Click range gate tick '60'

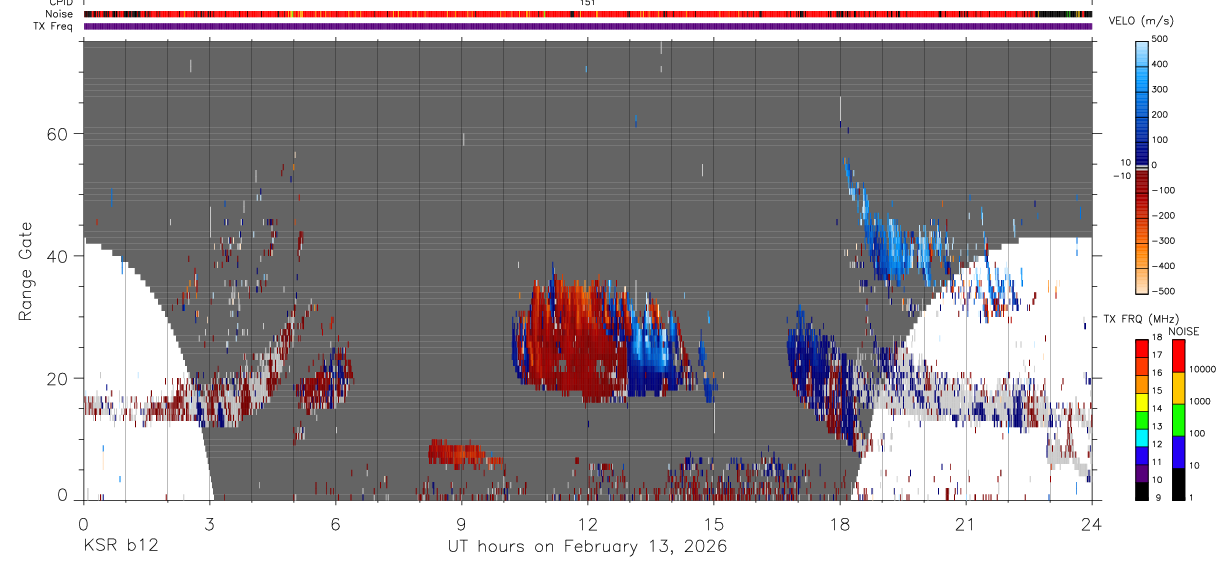(x=58, y=134)
